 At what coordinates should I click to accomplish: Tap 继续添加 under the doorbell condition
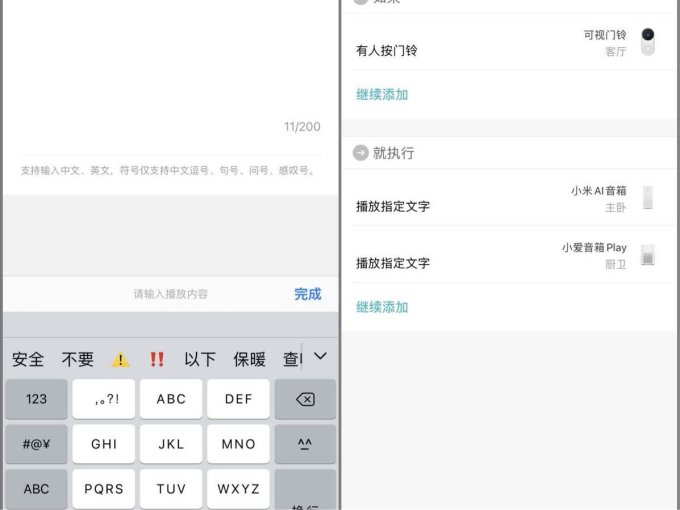[x=382, y=95]
